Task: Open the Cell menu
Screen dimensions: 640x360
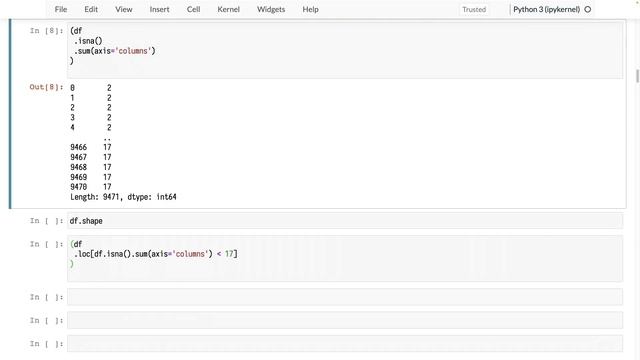Action: 193,9
